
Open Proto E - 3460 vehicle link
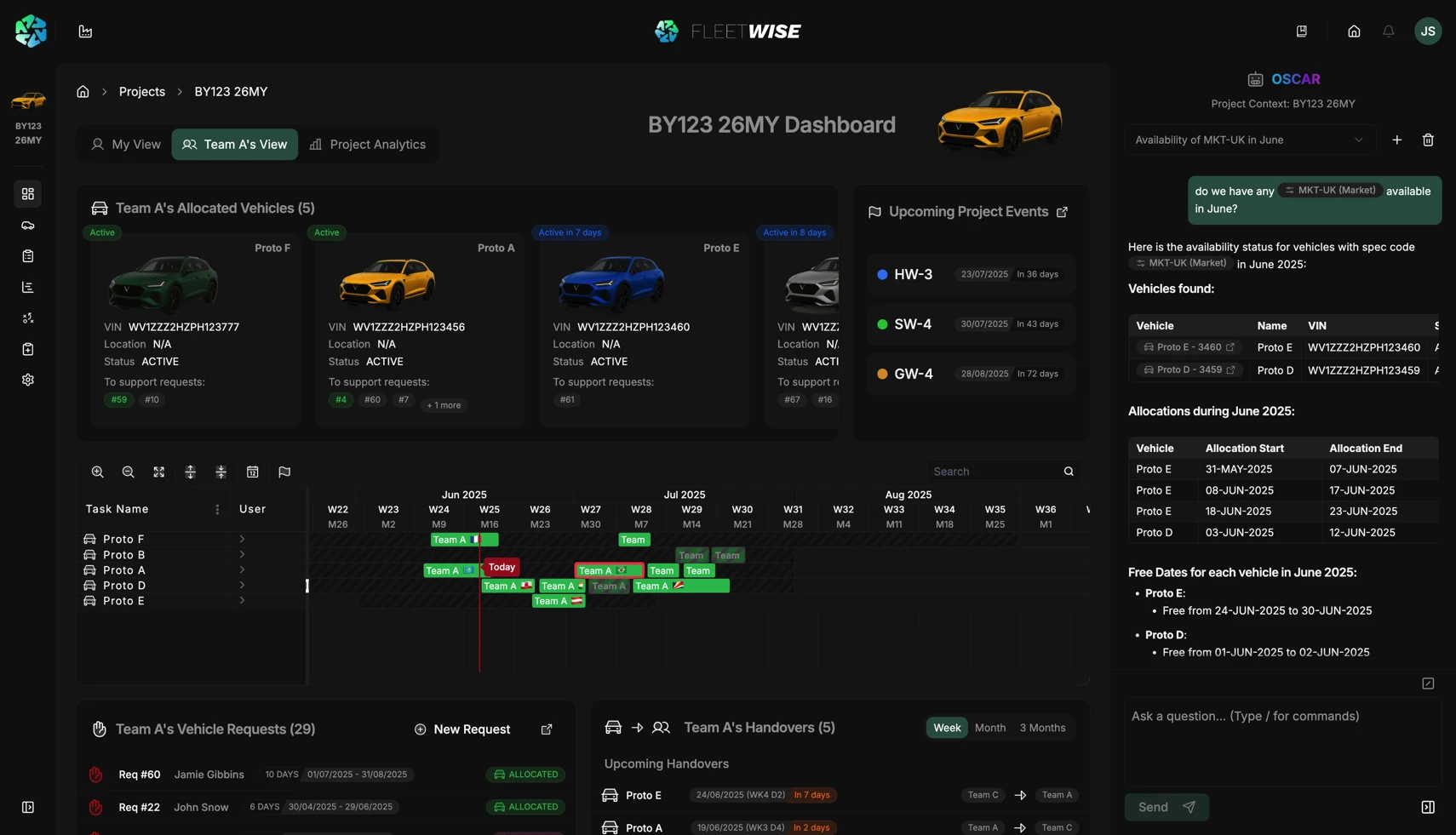tap(1189, 347)
